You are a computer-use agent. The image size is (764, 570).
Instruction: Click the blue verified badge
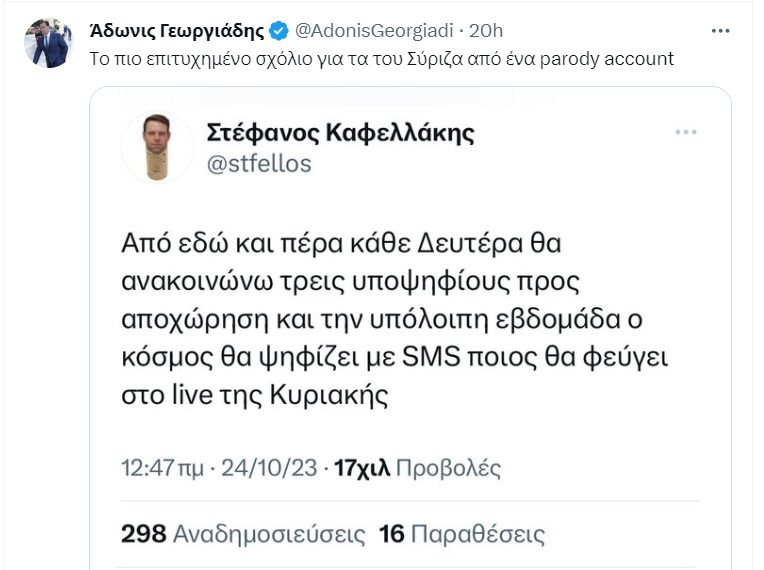[278, 31]
